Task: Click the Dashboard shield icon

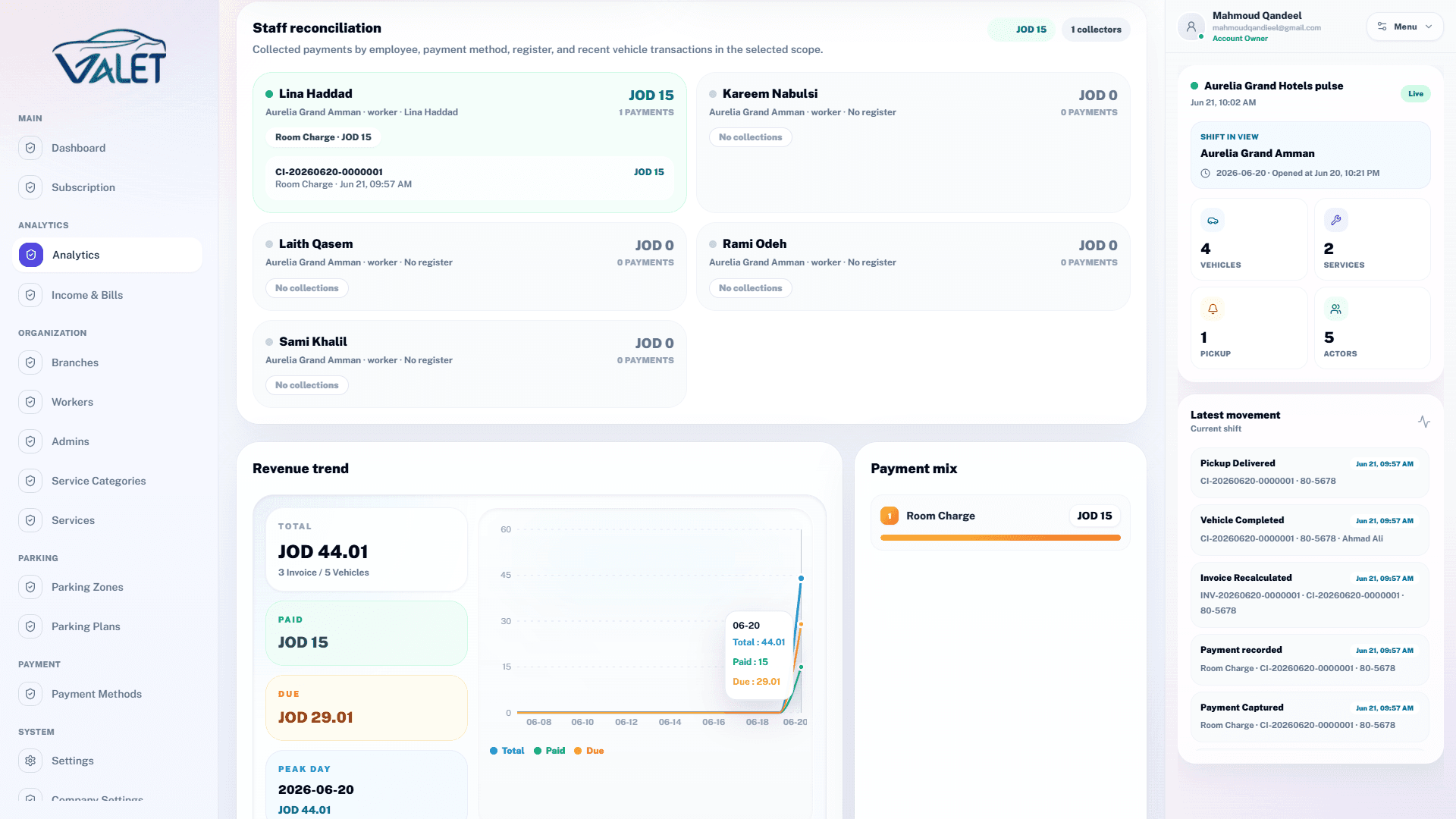Action: click(x=30, y=148)
